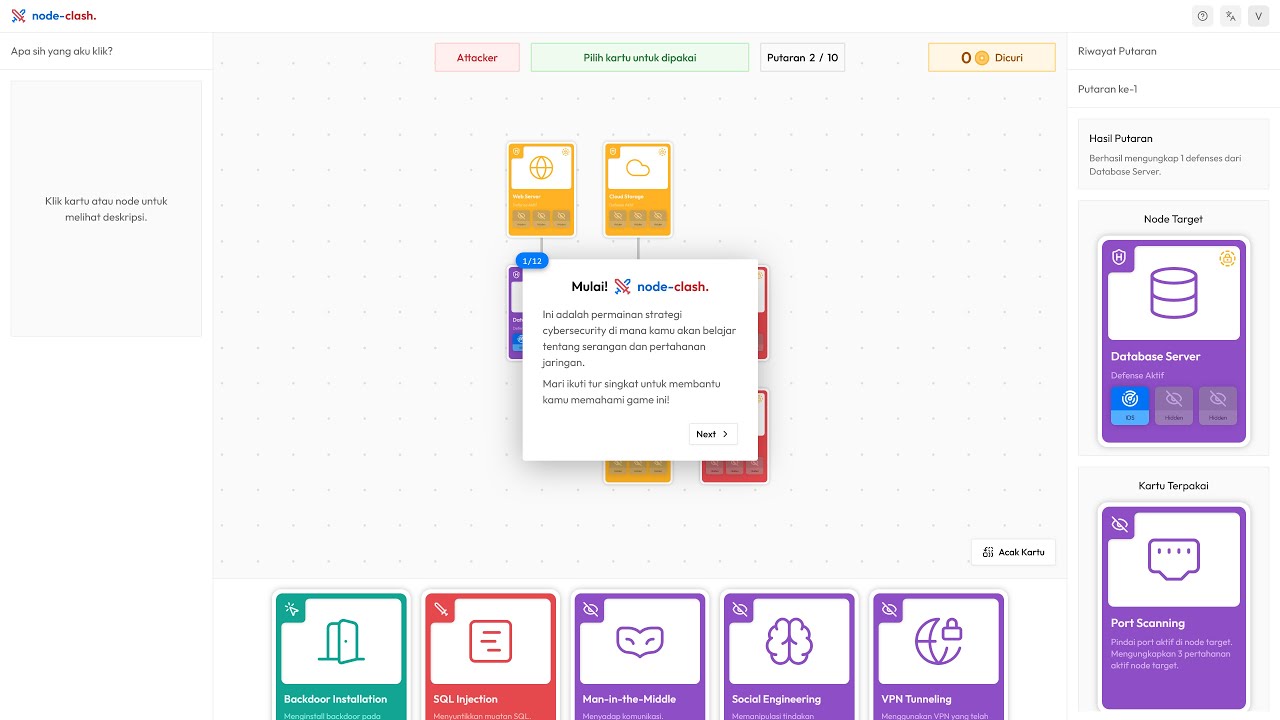Open the Riwayat Putaran panel
The width and height of the screenshot is (1280, 720).
pyautogui.click(x=1117, y=50)
